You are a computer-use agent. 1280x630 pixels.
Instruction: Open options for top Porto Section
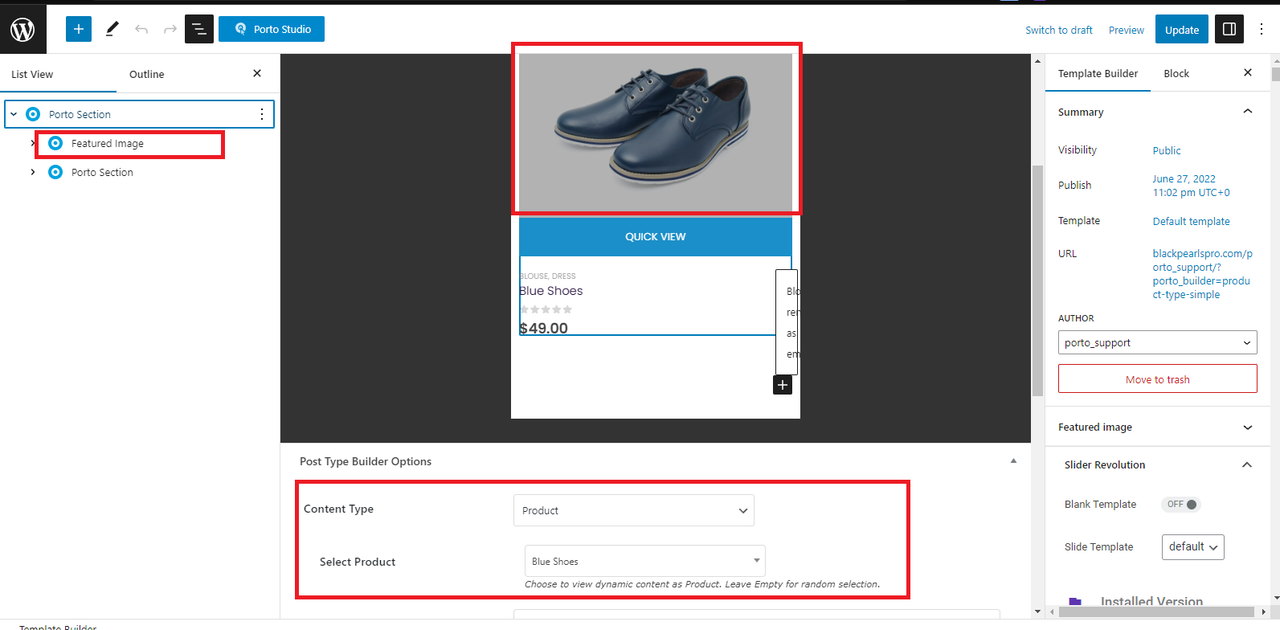coord(262,114)
